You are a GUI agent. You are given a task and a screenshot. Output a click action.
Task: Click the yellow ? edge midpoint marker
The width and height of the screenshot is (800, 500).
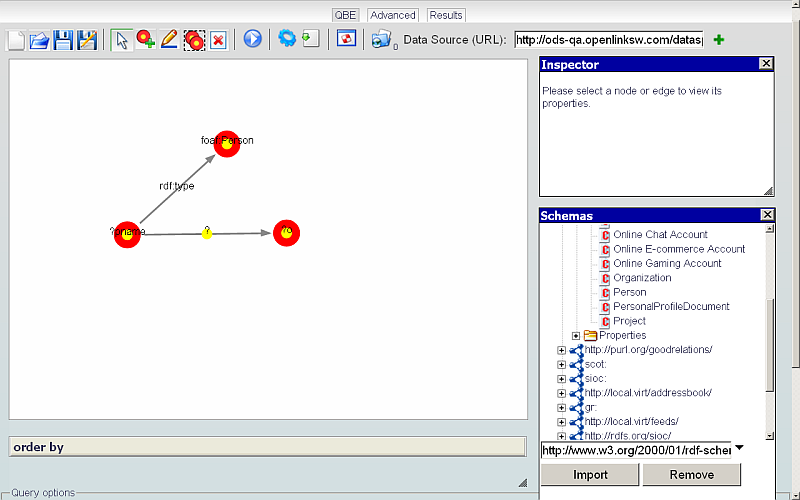click(207, 234)
